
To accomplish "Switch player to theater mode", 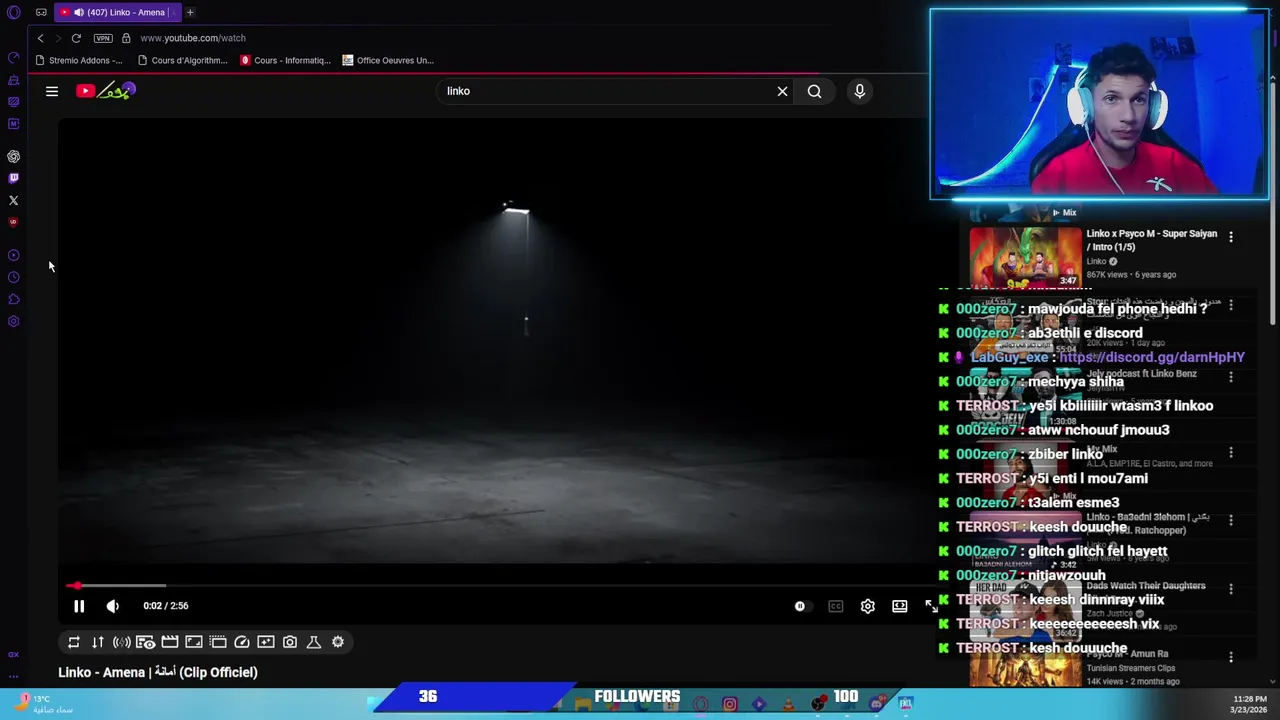I will (900, 606).
